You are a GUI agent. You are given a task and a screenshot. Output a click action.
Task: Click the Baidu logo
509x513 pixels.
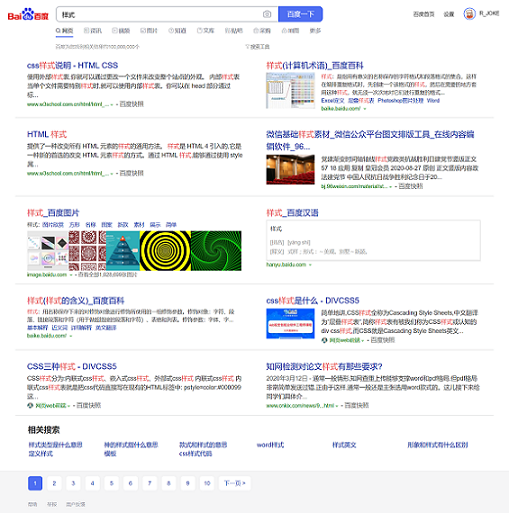(x=28, y=15)
